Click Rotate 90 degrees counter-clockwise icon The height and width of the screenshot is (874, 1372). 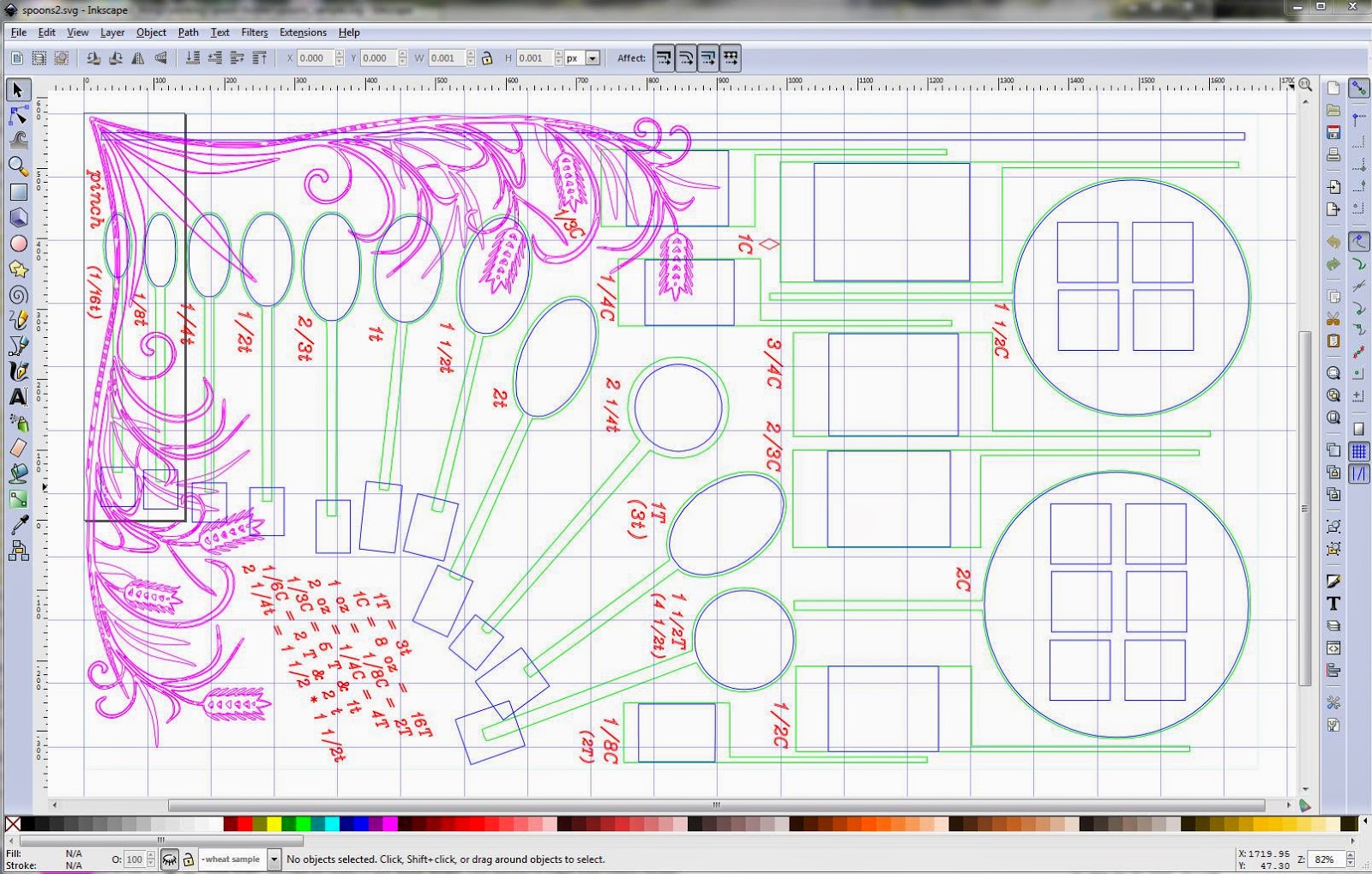(93, 58)
